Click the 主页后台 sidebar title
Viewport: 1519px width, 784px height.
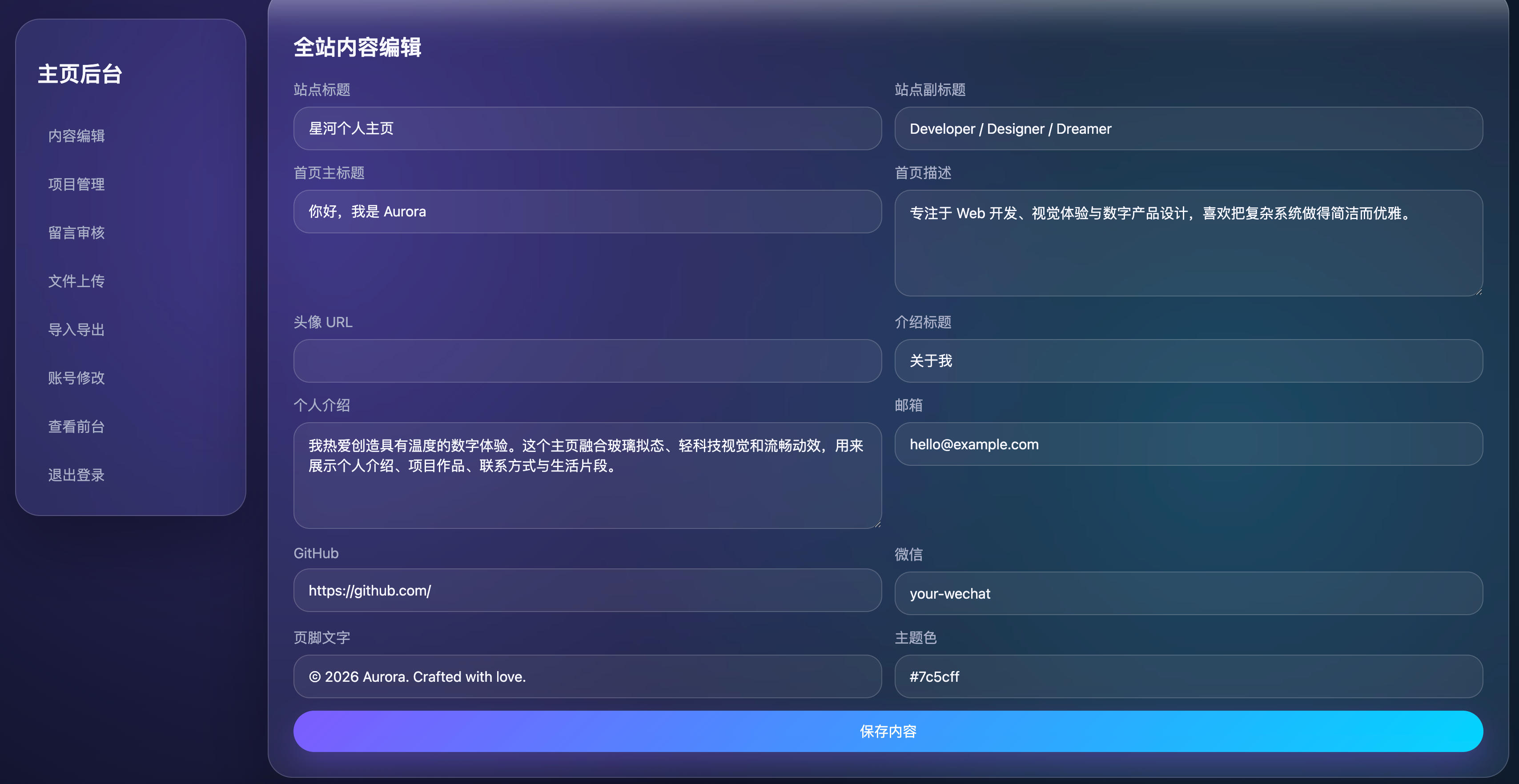pyautogui.click(x=80, y=74)
